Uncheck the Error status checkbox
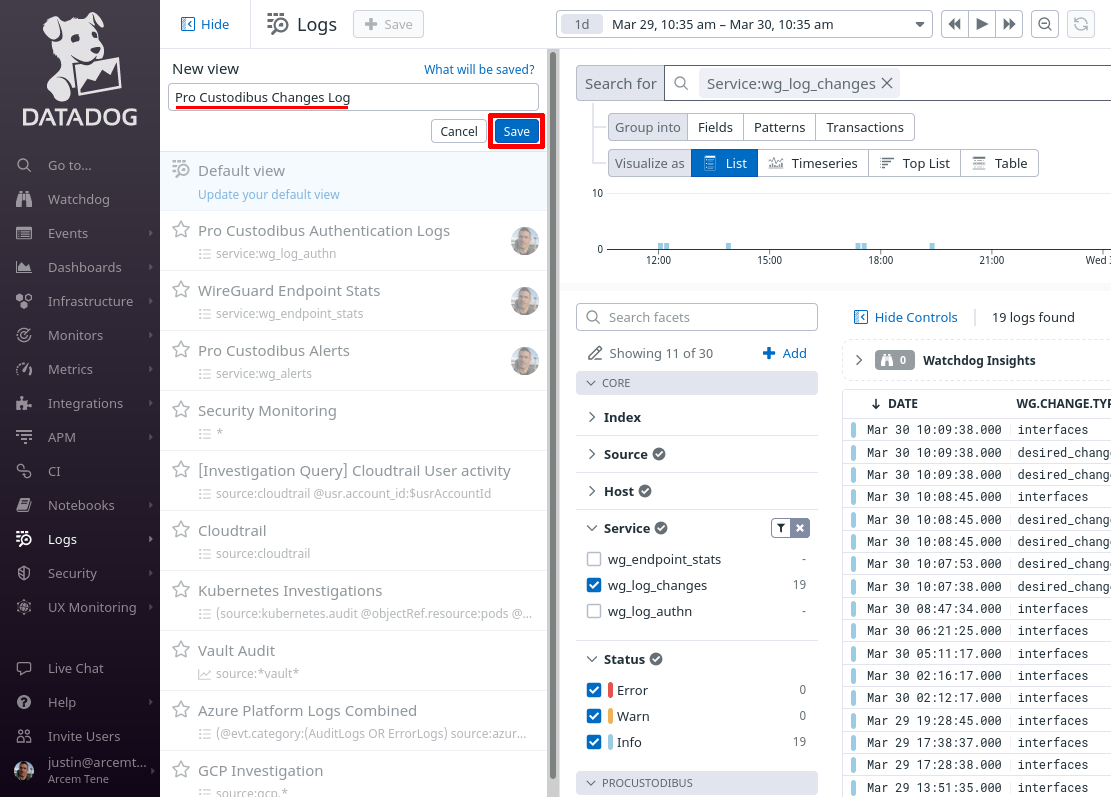This screenshot has width=1111, height=797. (594, 690)
